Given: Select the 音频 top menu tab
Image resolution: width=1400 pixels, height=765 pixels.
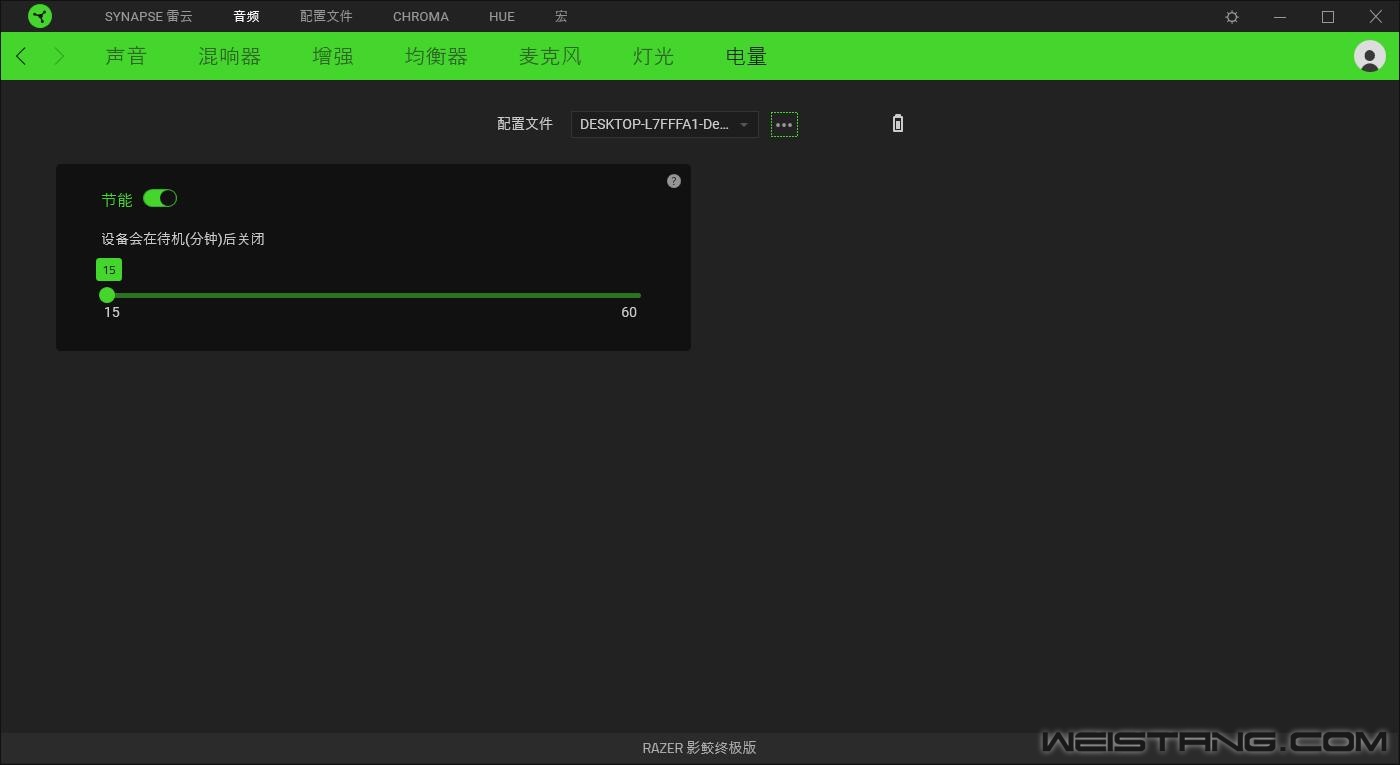Looking at the screenshot, I should [x=246, y=16].
